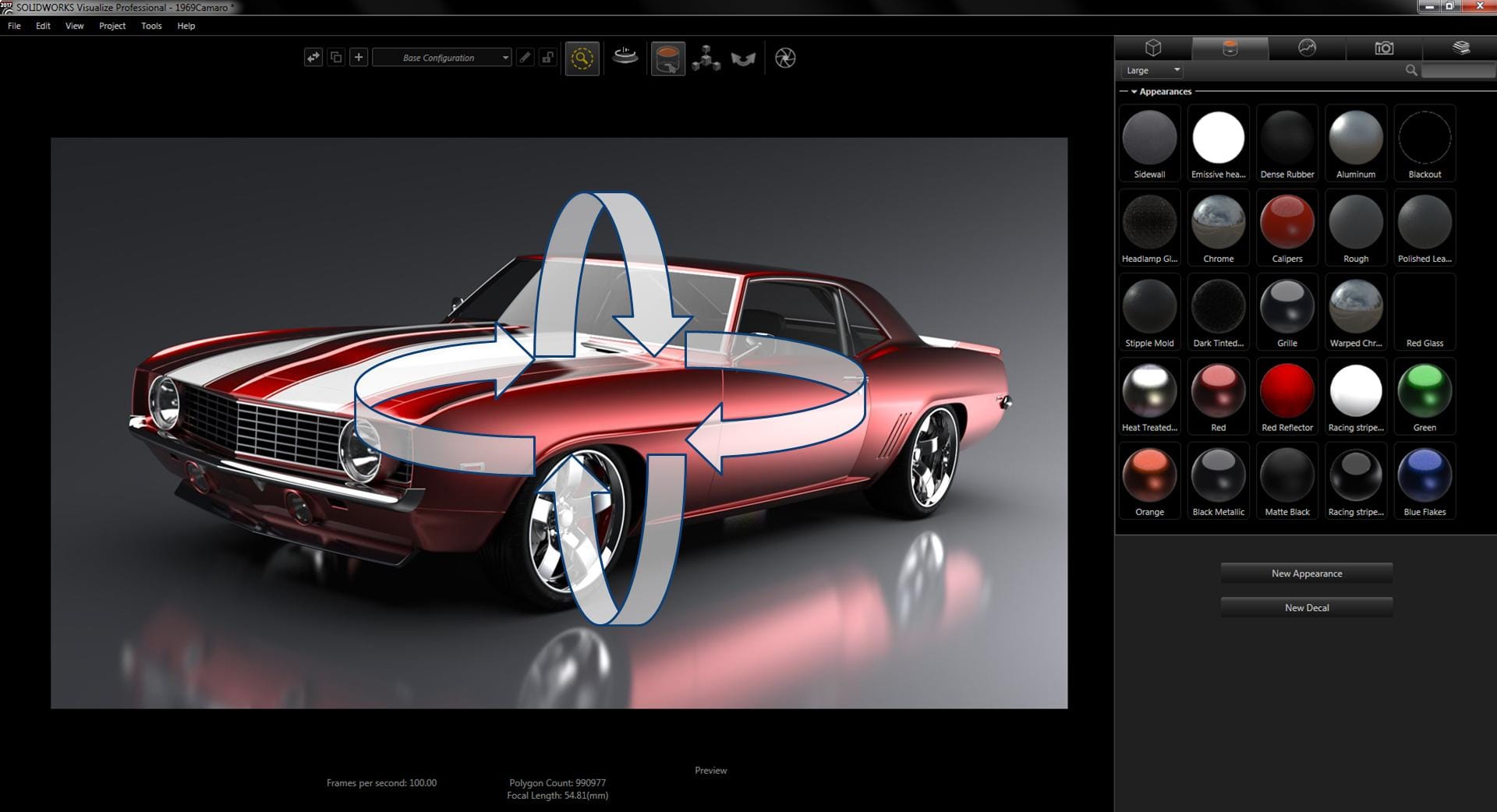
Task: Select the Heat Treated appearance
Action: pos(1149,397)
